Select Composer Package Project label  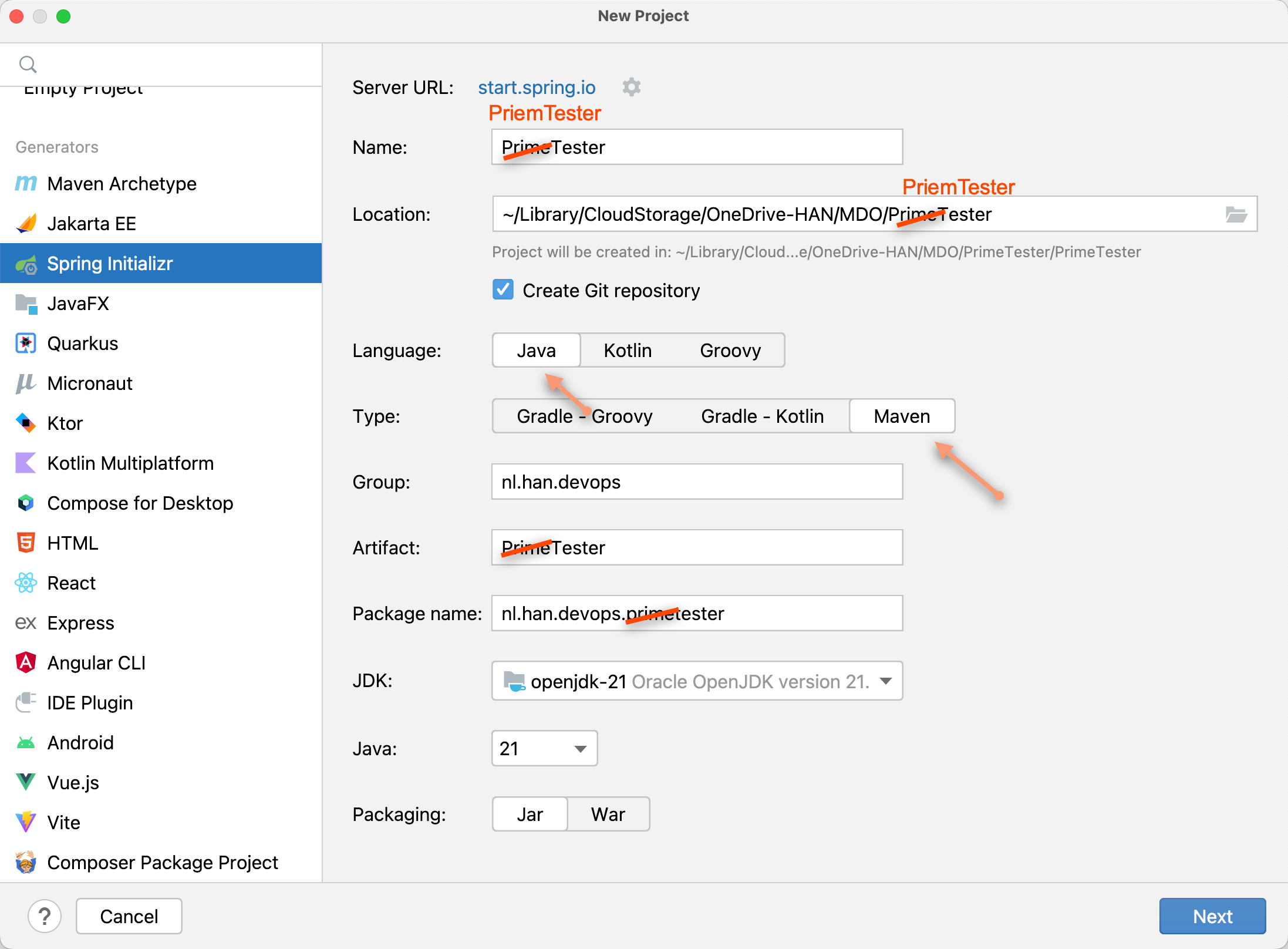pos(163,863)
